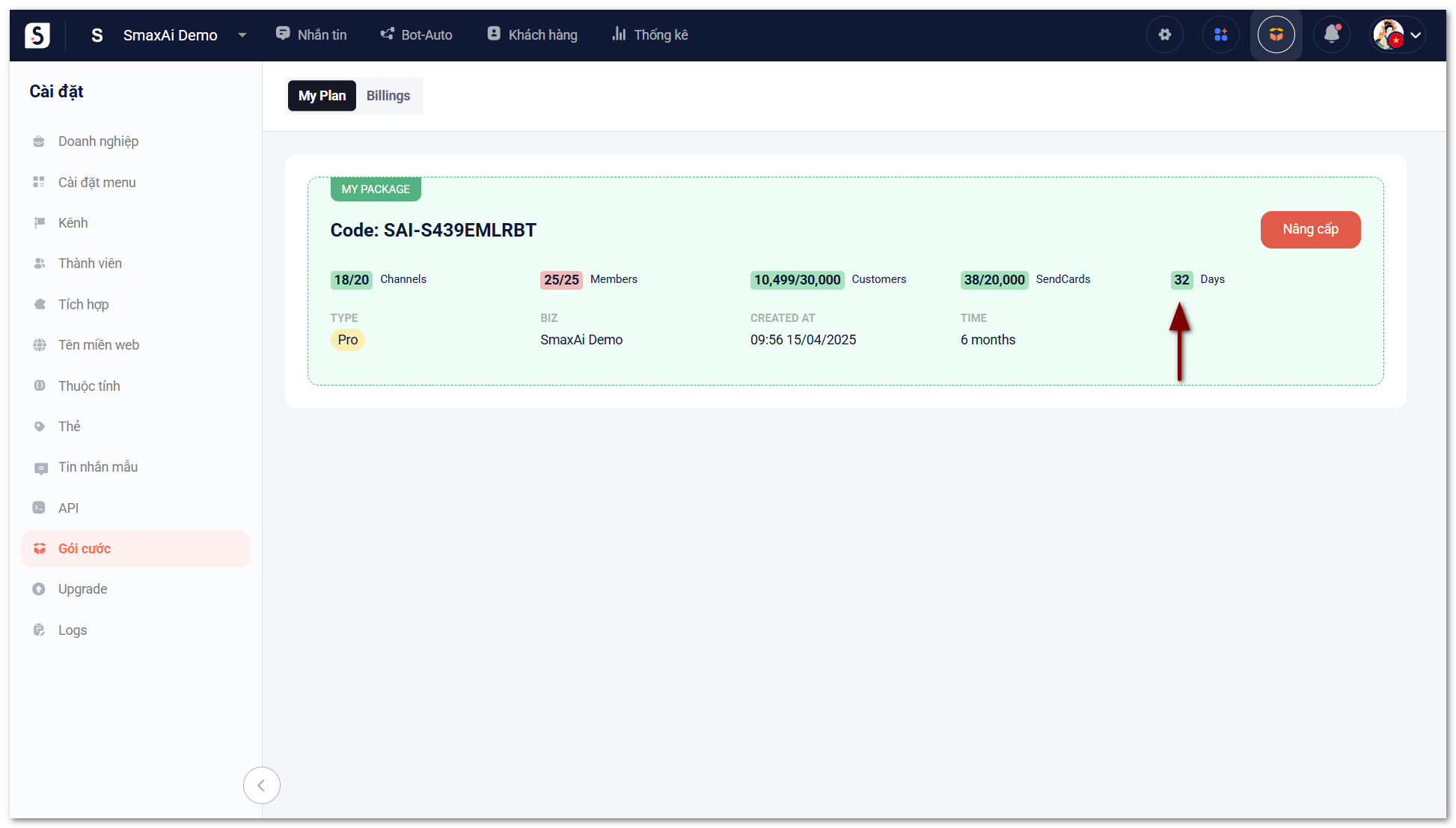
Task: Open the notifications bell
Action: [x=1331, y=34]
